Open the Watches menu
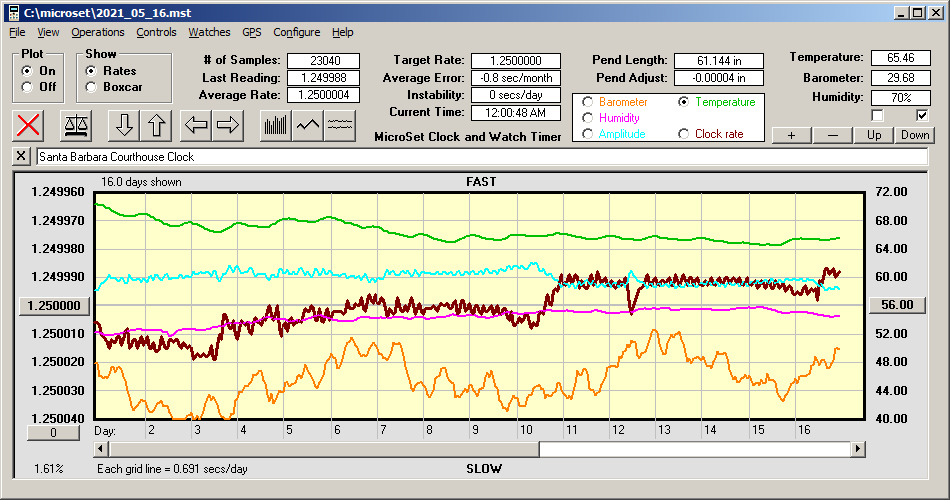Image resolution: width=950 pixels, height=500 pixels. coord(209,32)
